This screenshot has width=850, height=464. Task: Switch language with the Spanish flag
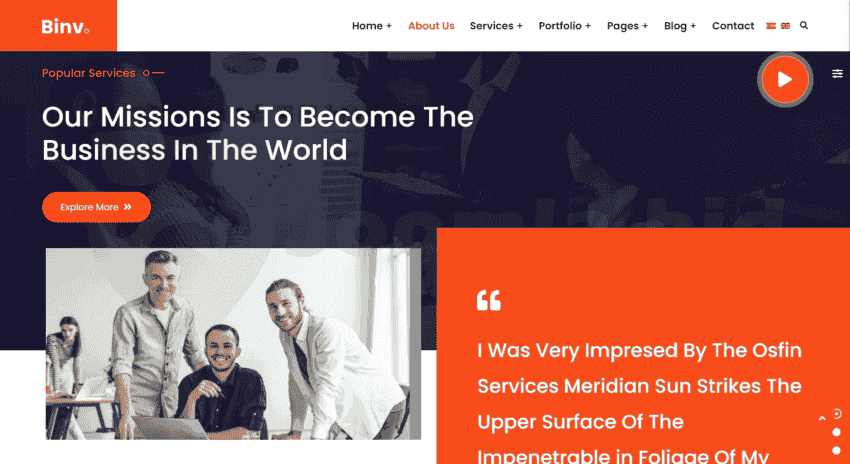(x=771, y=25)
